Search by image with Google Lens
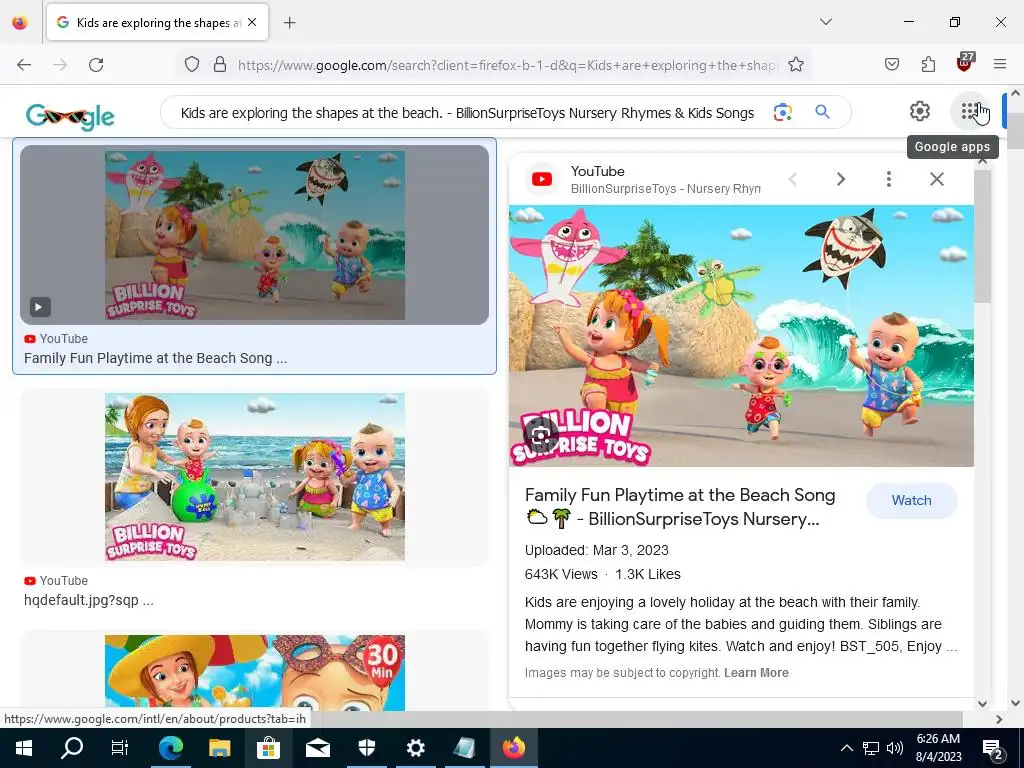 click(782, 112)
